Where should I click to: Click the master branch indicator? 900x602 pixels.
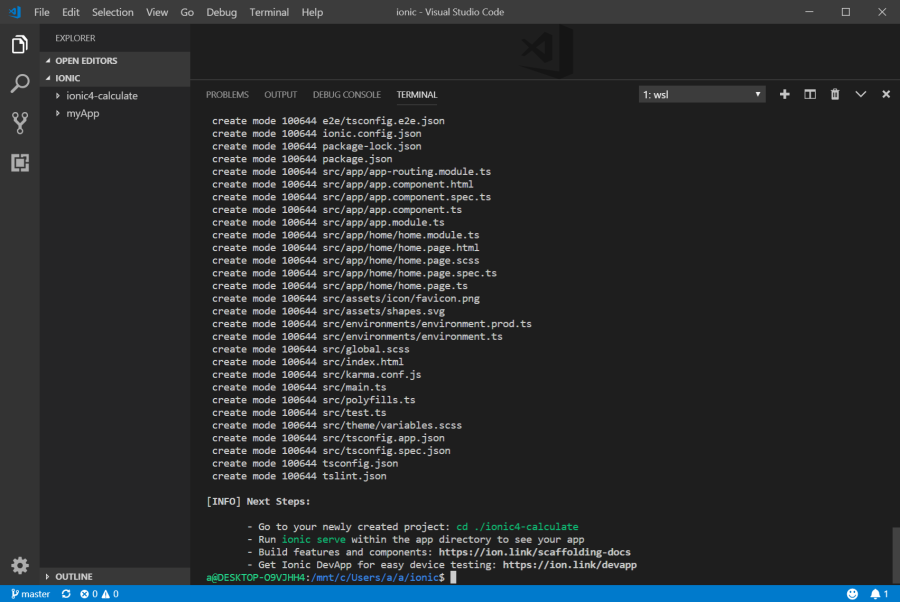click(x=29, y=594)
